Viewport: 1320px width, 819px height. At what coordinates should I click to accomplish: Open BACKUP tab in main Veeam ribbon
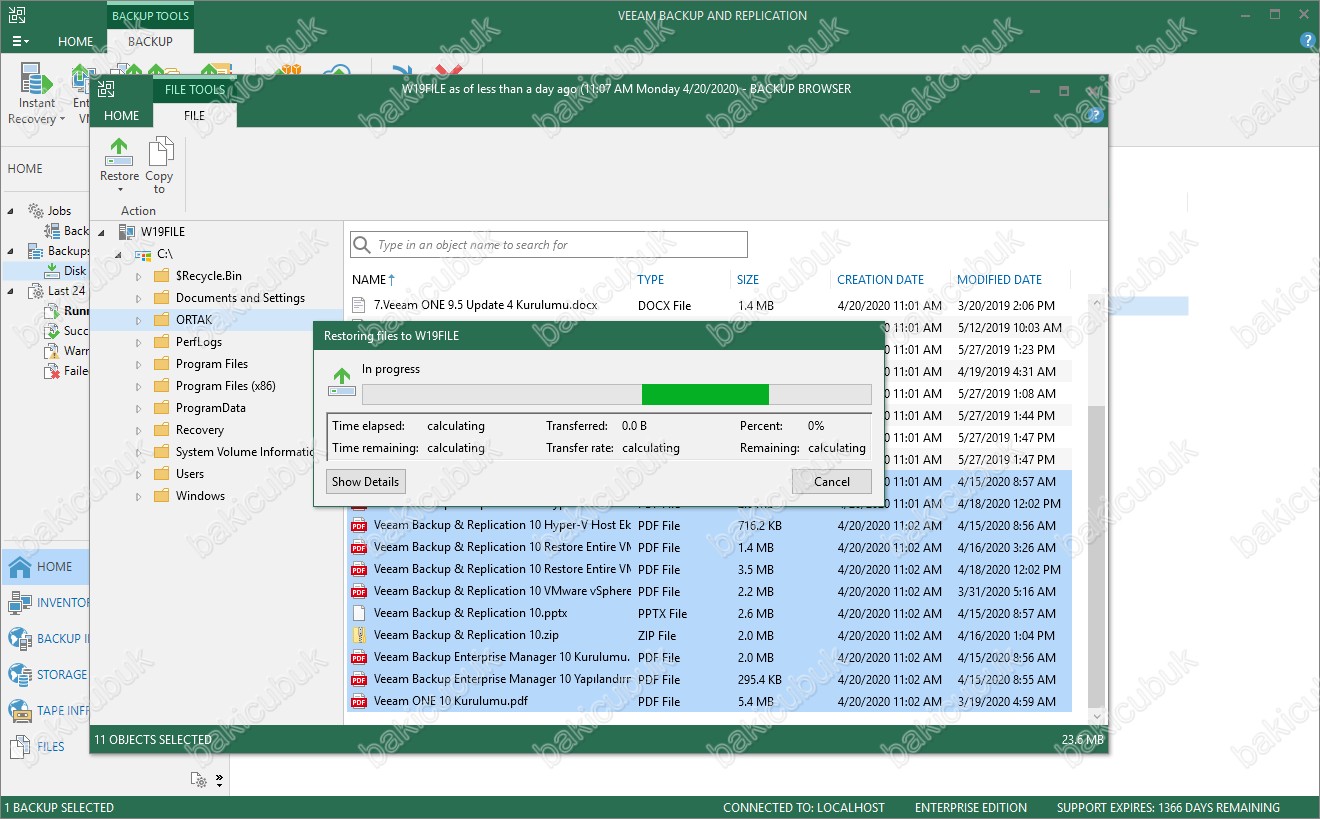(x=150, y=42)
